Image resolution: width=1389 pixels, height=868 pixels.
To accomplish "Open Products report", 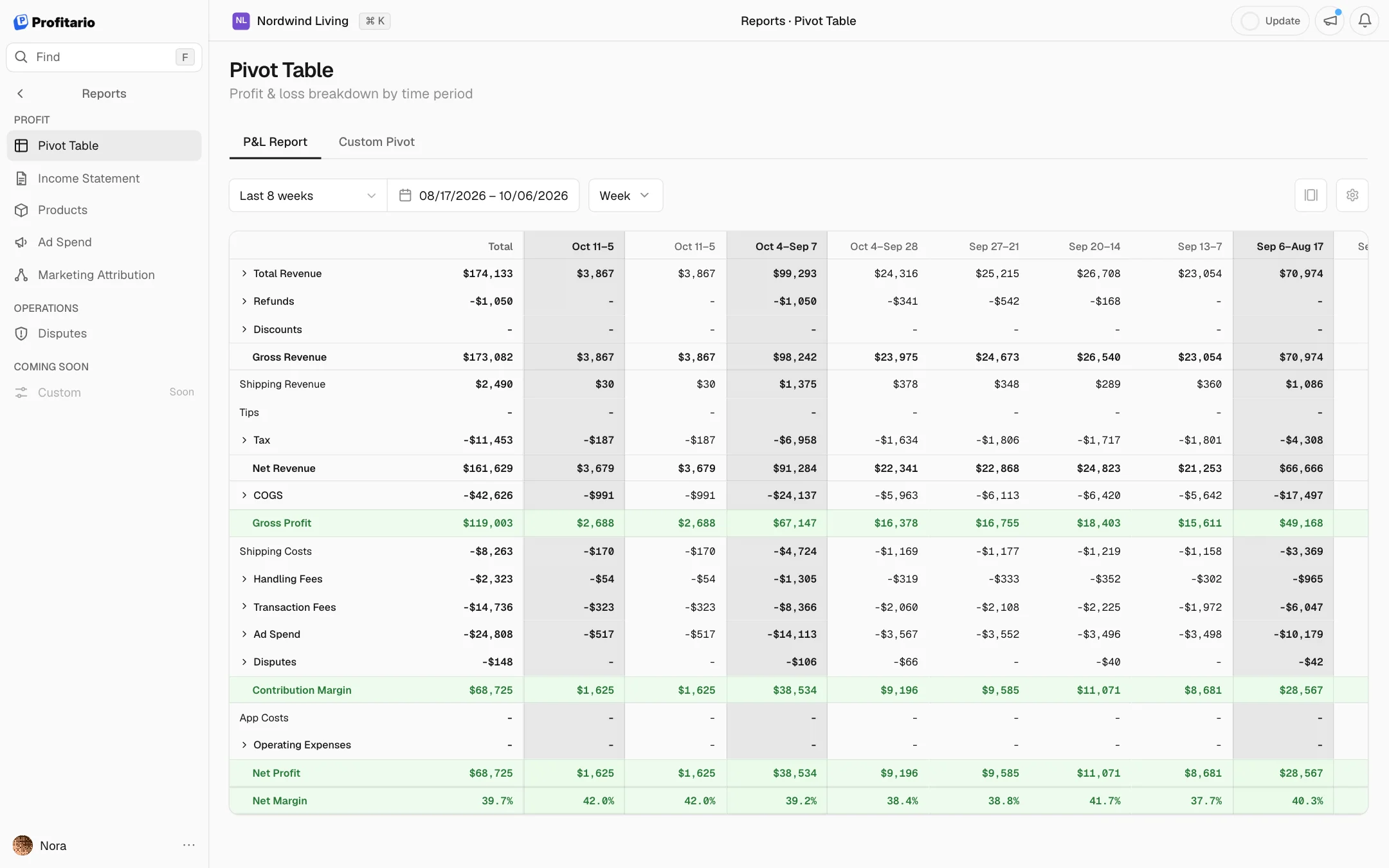I will [104, 210].
